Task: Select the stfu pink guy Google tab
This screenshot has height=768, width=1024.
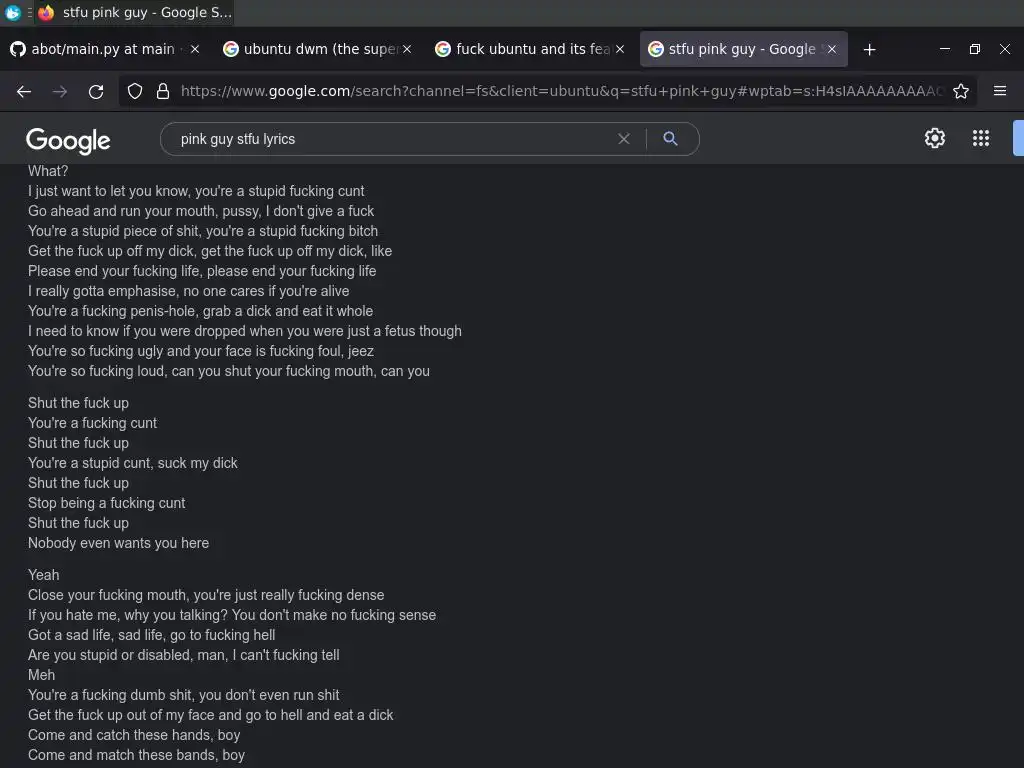Action: tap(744, 49)
